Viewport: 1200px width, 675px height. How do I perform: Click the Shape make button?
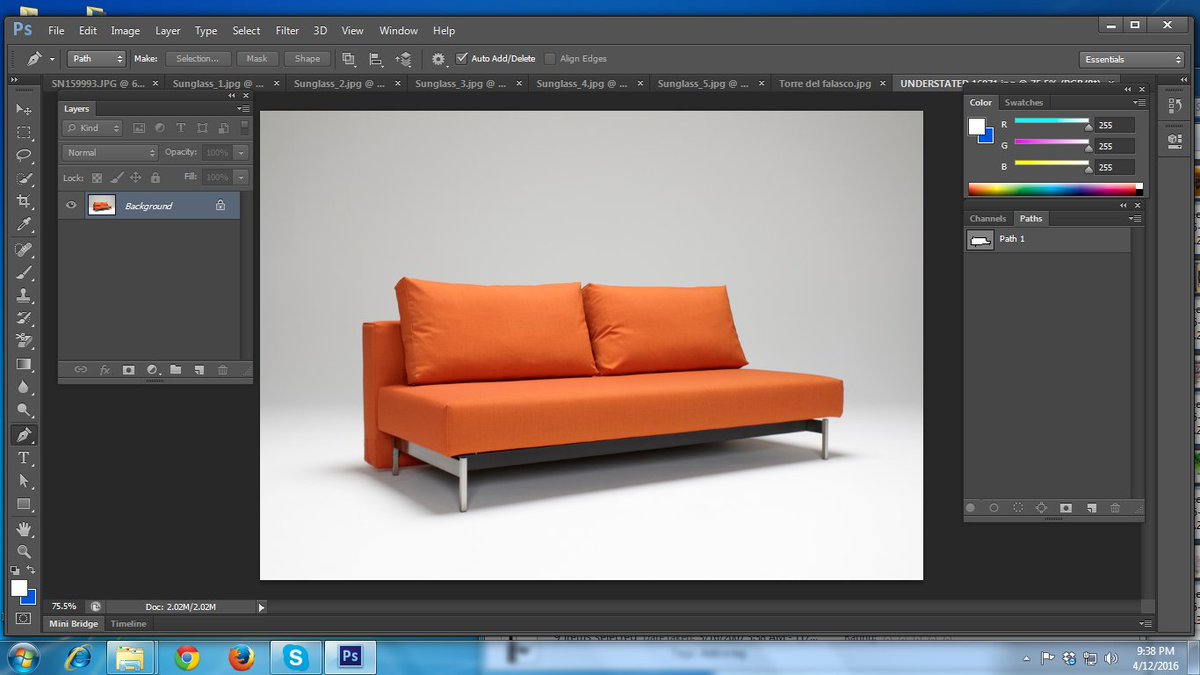(x=307, y=59)
